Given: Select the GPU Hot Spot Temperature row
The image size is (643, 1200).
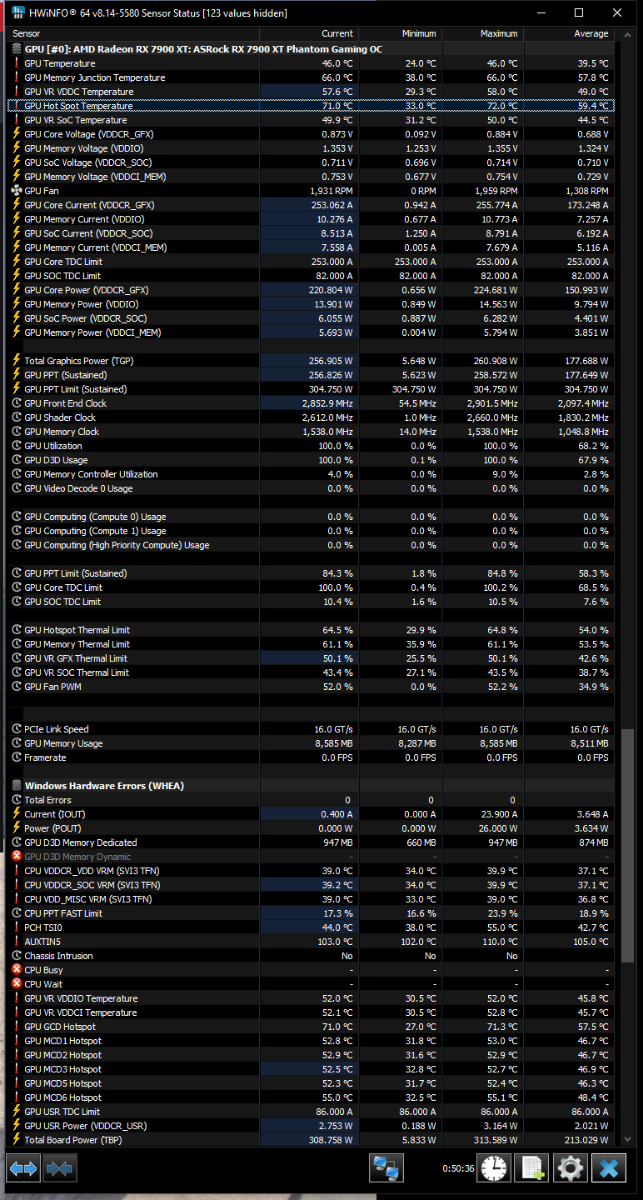Looking at the screenshot, I should (x=313, y=105).
